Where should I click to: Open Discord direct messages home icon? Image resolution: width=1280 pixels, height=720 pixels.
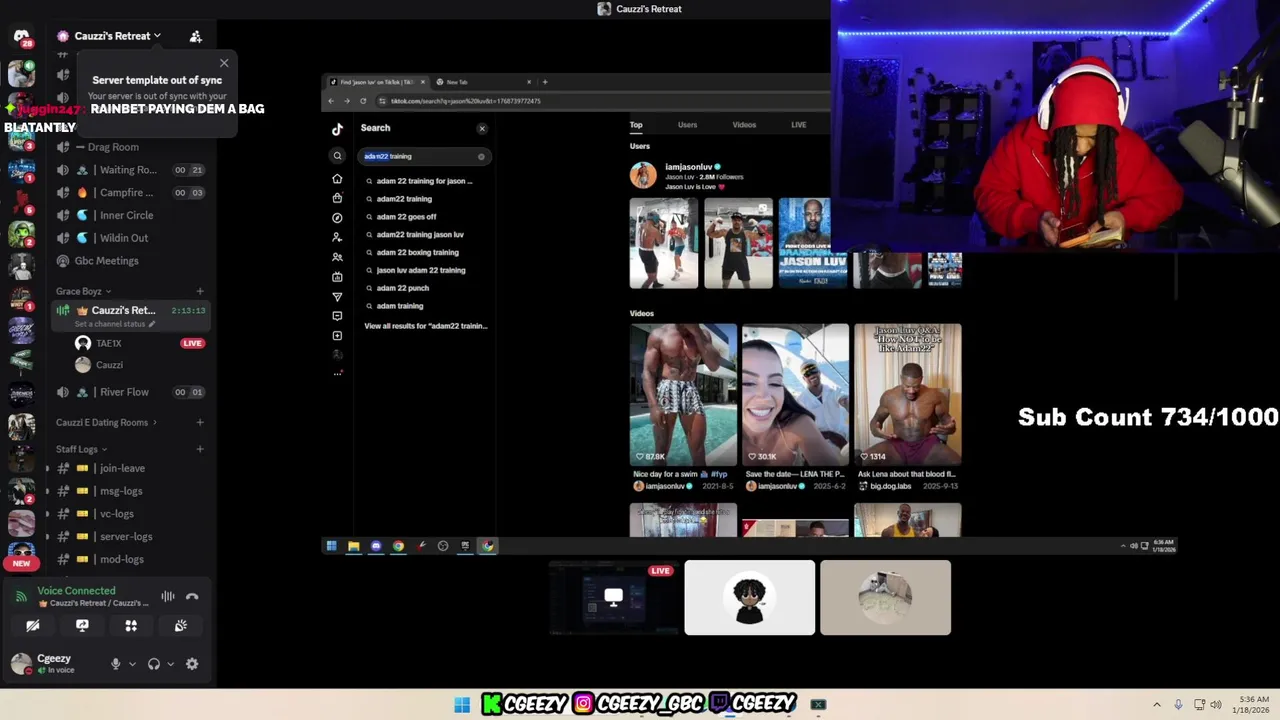[21, 36]
